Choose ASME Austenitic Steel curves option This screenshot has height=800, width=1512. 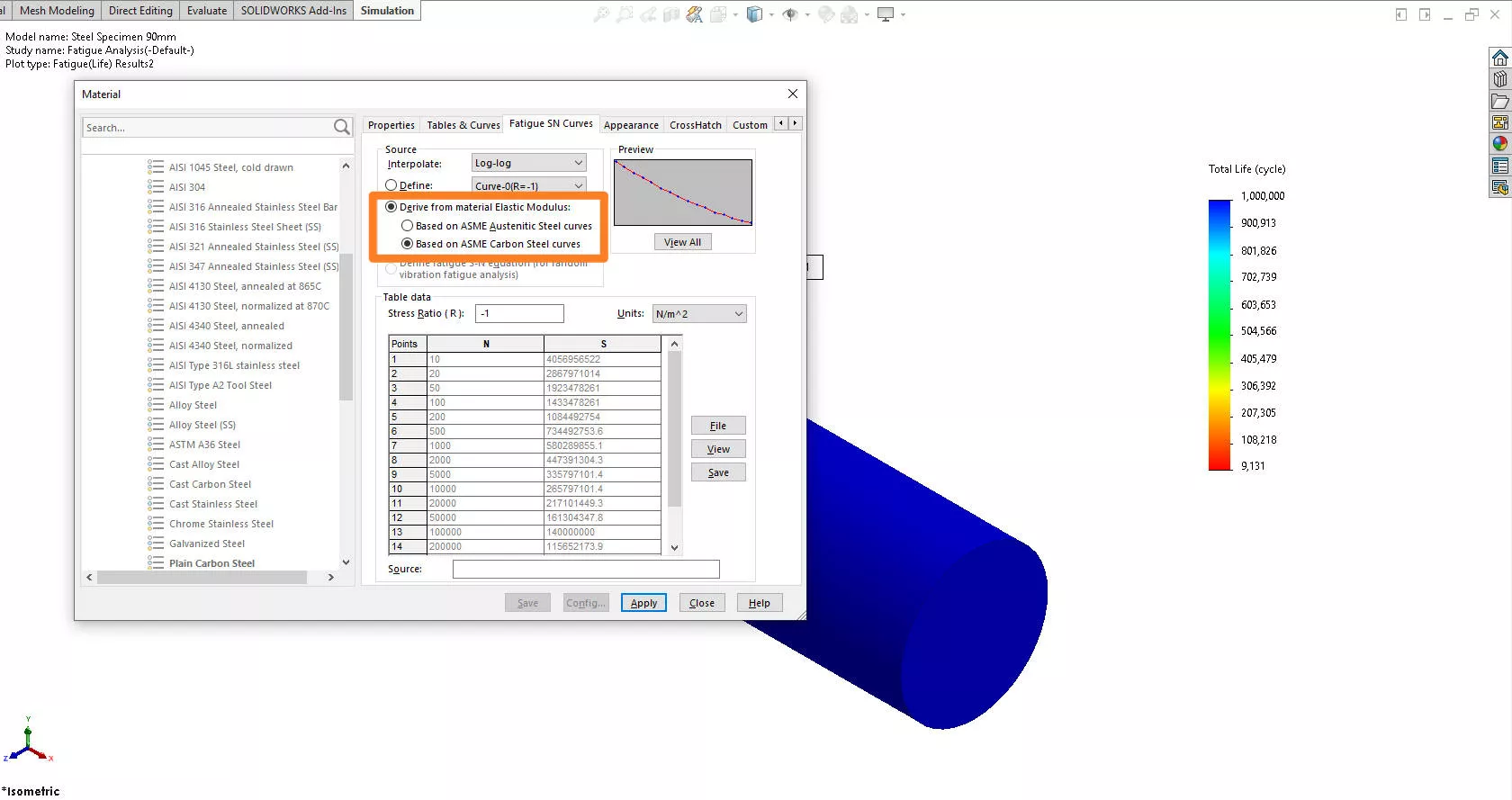click(x=408, y=226)
